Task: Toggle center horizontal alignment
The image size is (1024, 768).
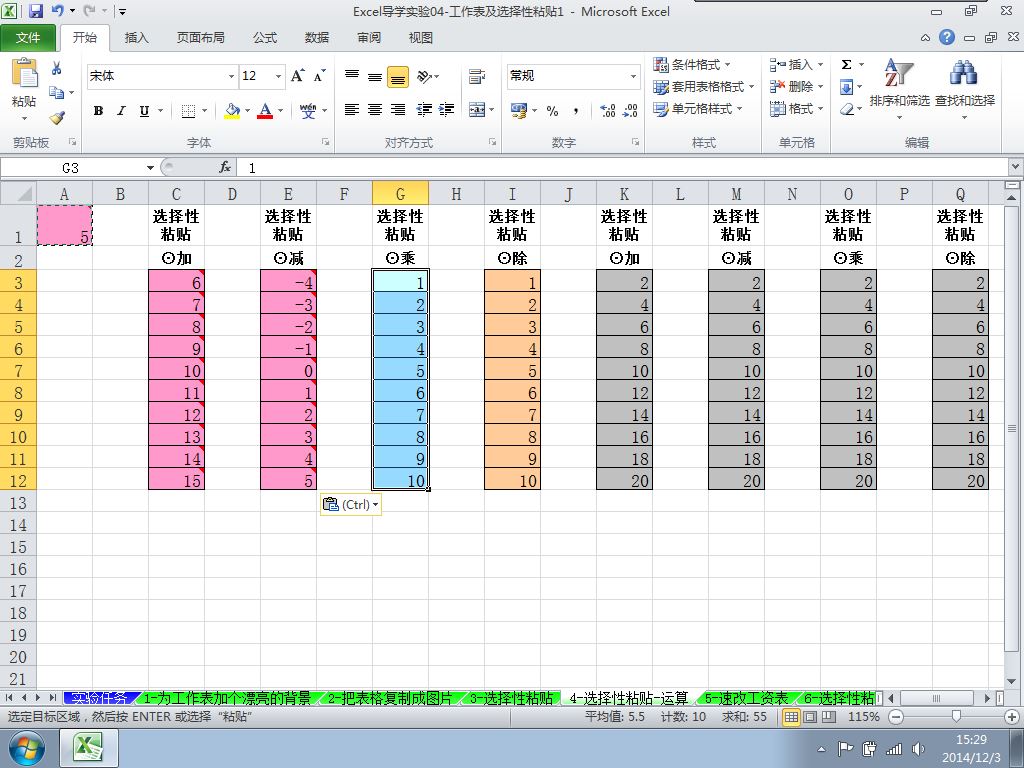Action: click(x=375, y=110)
